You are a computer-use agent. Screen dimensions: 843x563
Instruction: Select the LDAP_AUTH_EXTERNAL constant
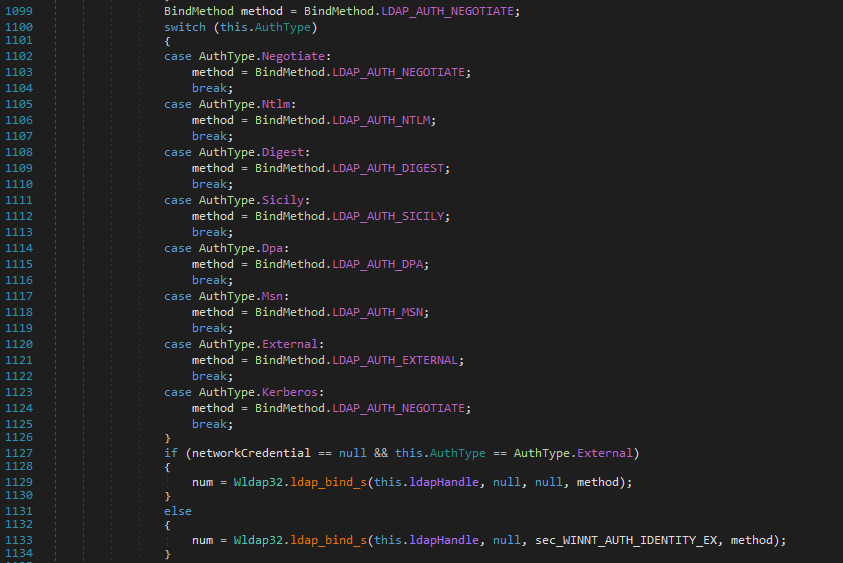coord(395,360)
